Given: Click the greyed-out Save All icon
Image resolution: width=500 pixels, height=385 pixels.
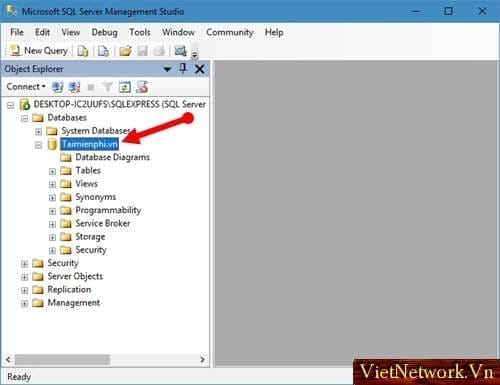Looking at the screenshot, I should (x=159, y=51).
